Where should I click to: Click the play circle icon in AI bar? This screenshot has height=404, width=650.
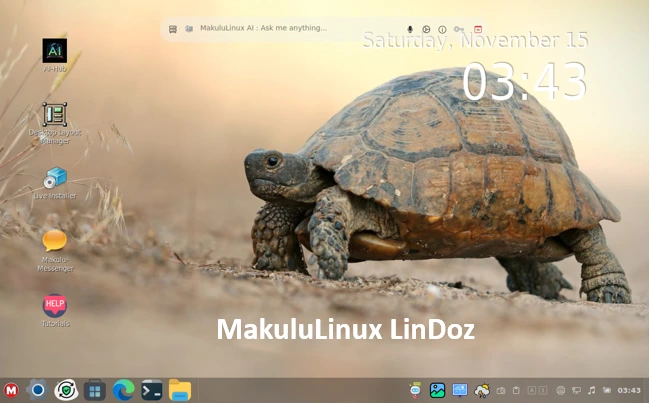426,29
